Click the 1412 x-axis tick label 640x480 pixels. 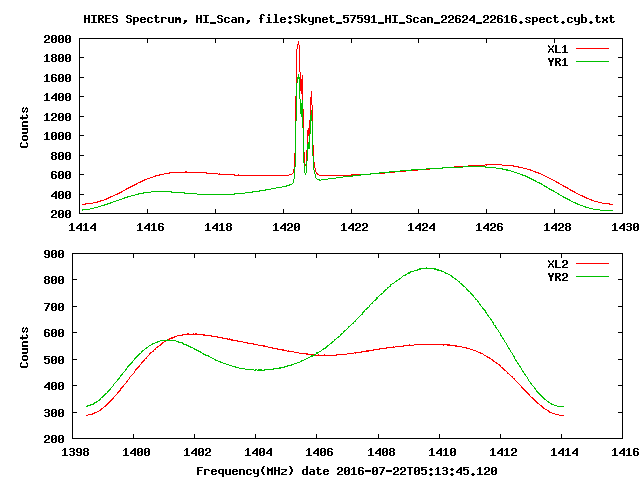click(x=503, y=452)
